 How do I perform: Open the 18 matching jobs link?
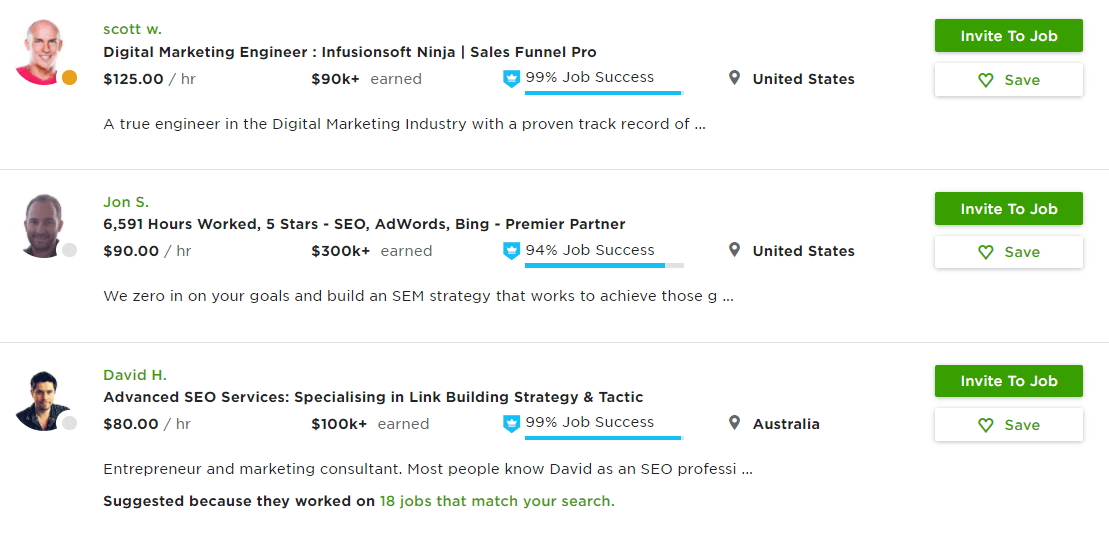pos(497,501)
